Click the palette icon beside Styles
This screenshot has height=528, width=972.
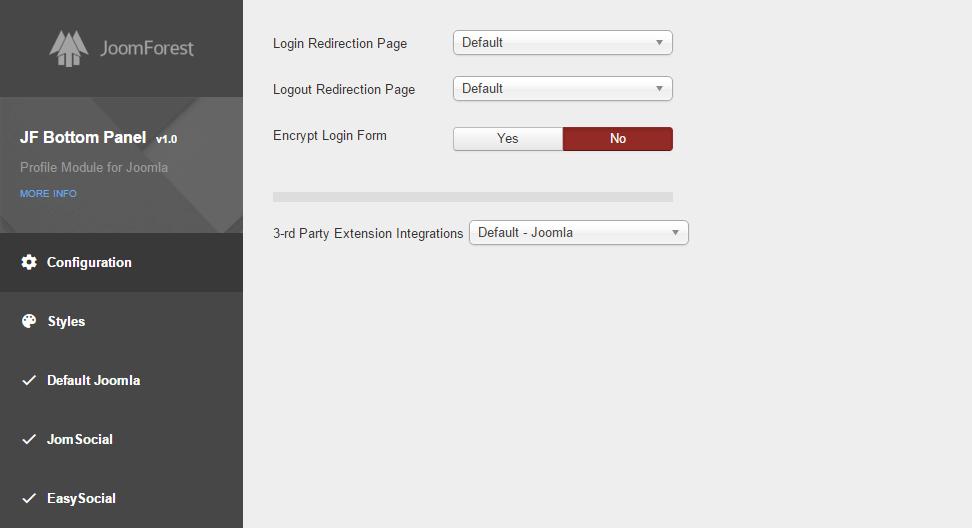point(29,322)
